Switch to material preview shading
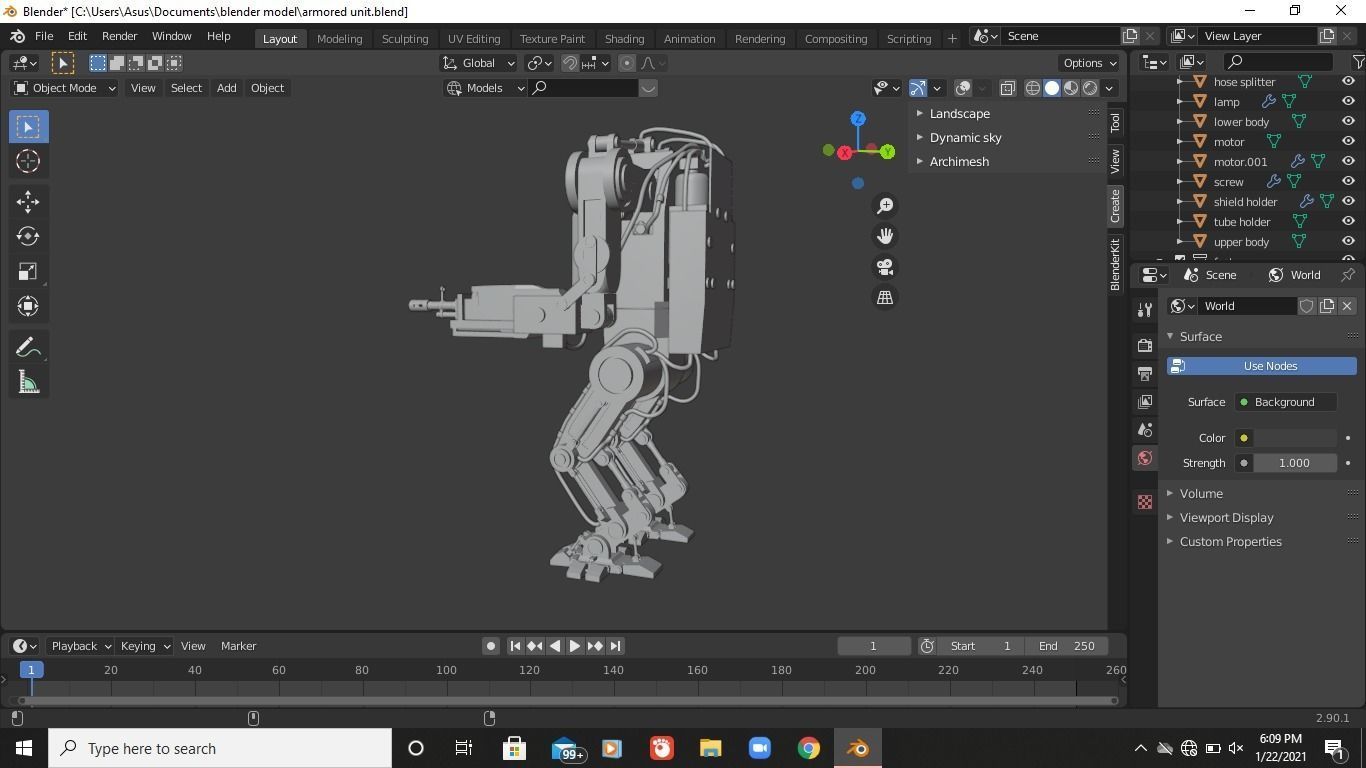The image size is (1366, 768). 1071,88
